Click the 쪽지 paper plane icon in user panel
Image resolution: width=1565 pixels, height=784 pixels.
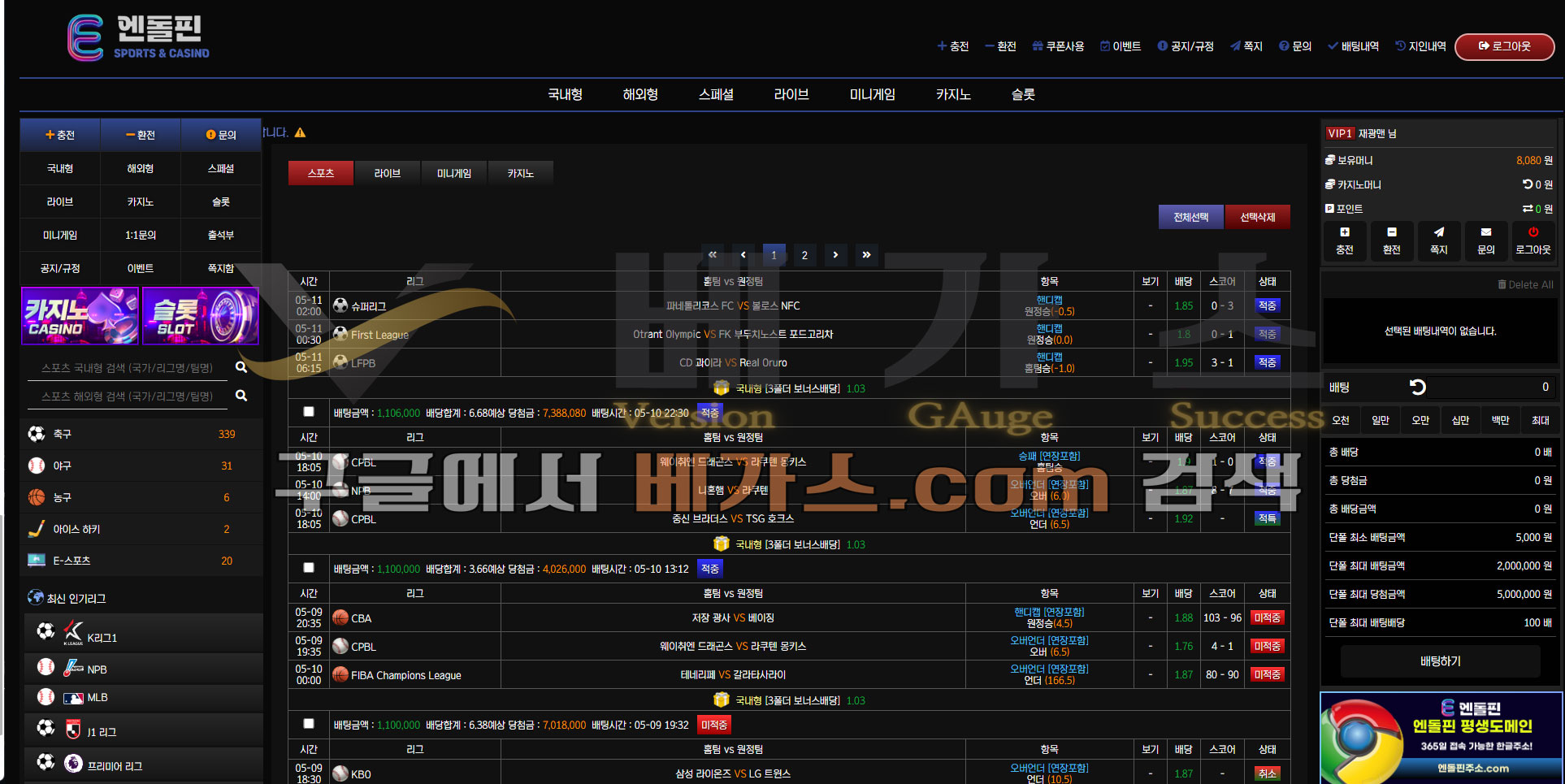pyautogui.click(x=1439, y=232)
